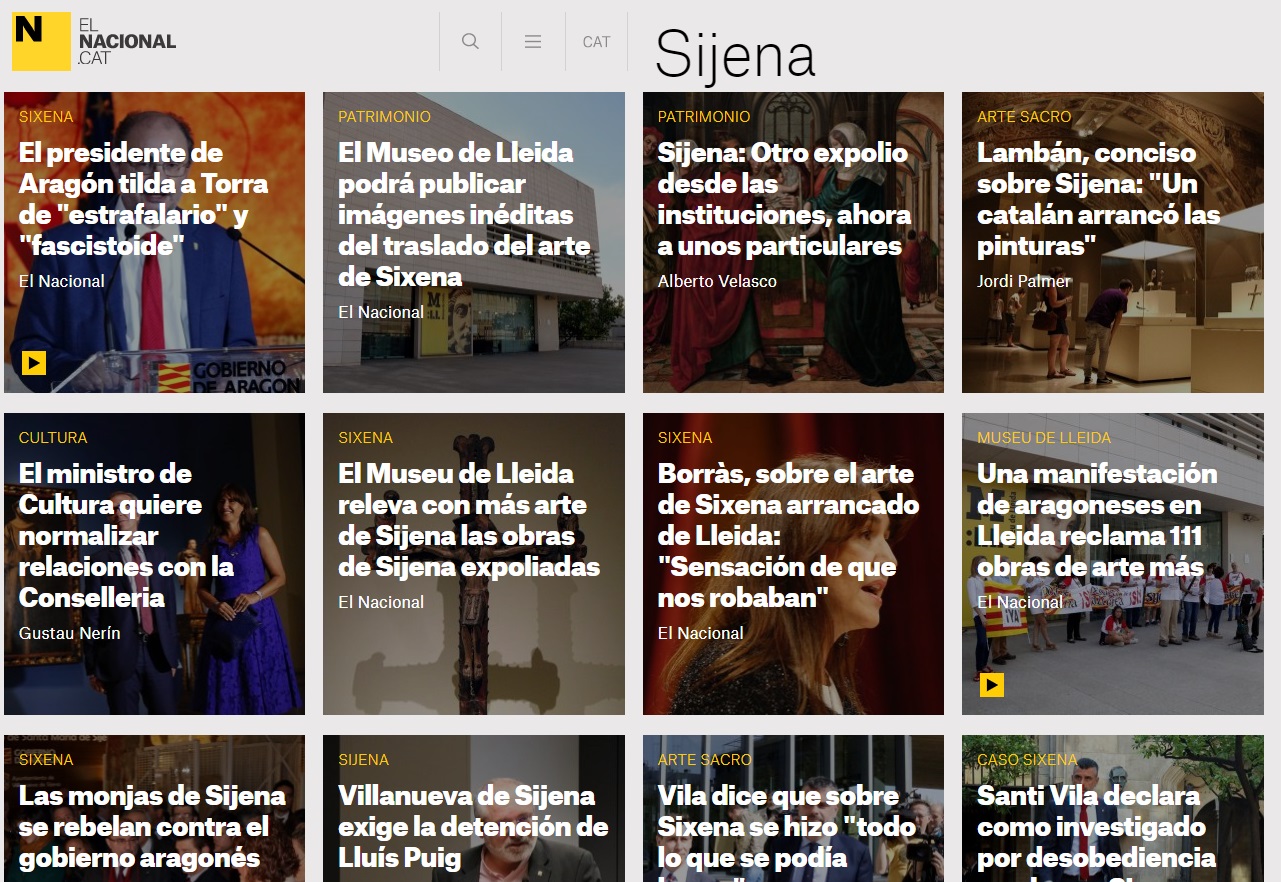Open author Gustau Nerín's name
The height and width of the screenshot is (882, 1281).
pyautogui.click(x=69, y=633)
